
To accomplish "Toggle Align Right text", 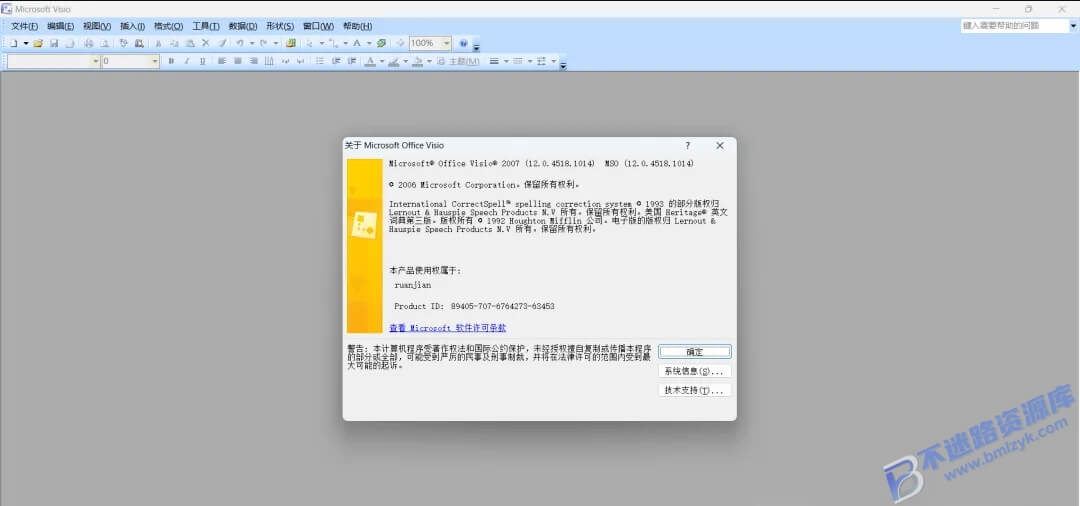I will [x=254, y=61].
